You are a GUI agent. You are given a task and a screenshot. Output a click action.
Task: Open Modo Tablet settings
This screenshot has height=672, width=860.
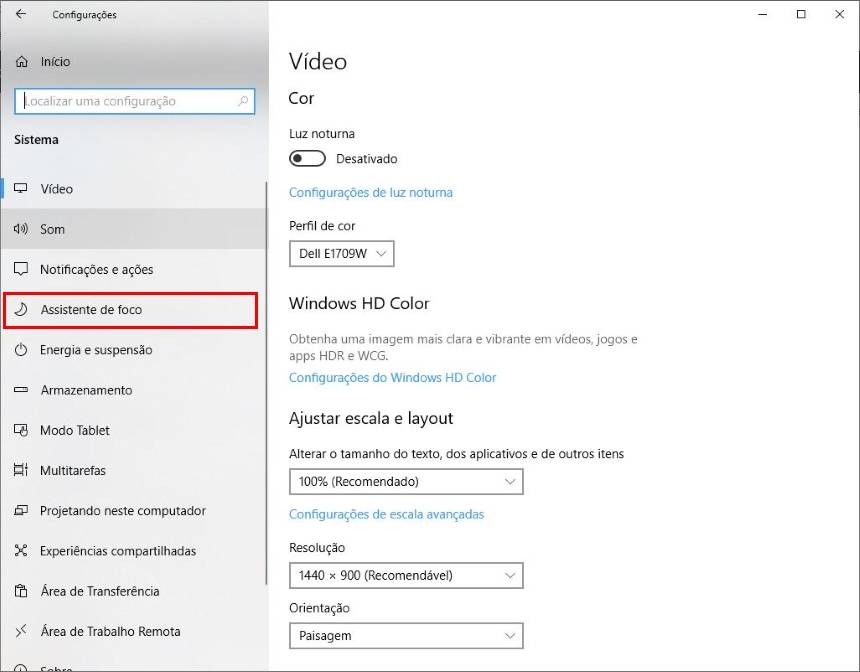click(x=133, y=430)
